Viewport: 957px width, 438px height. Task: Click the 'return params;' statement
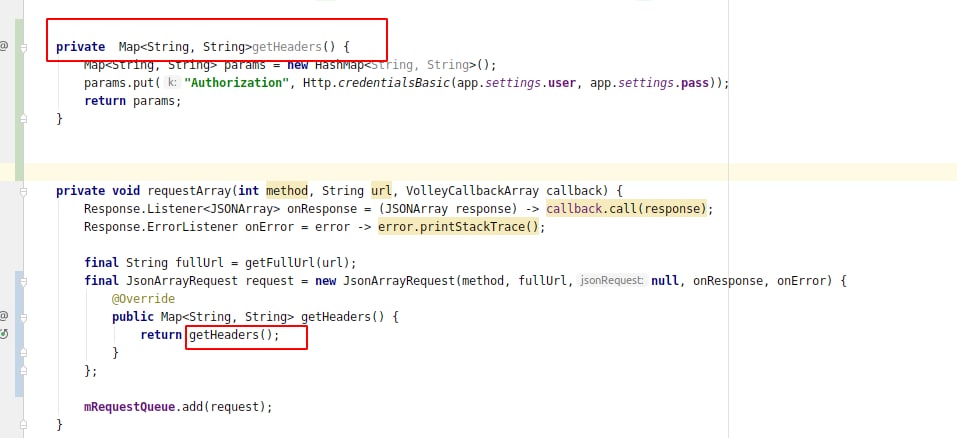tap(133, 101)
